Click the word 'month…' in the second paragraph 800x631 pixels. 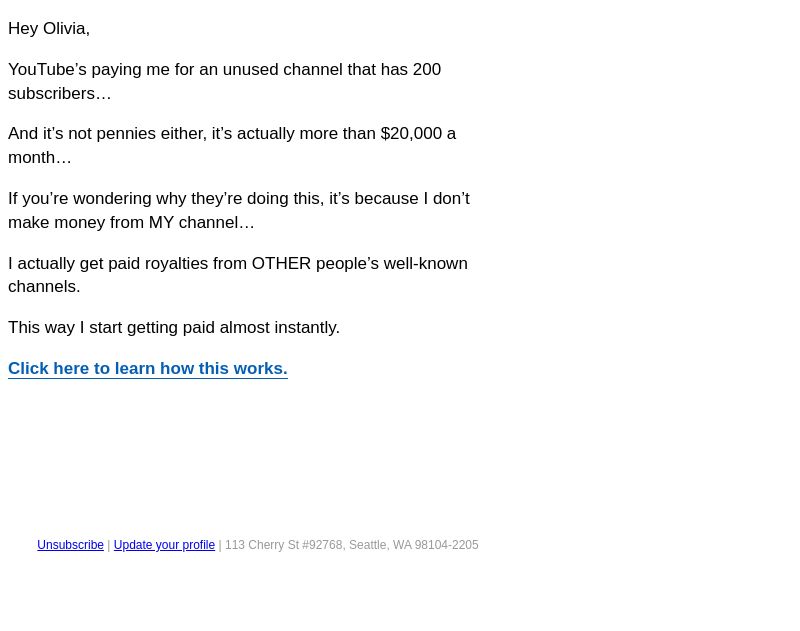[x=40, y=158]
